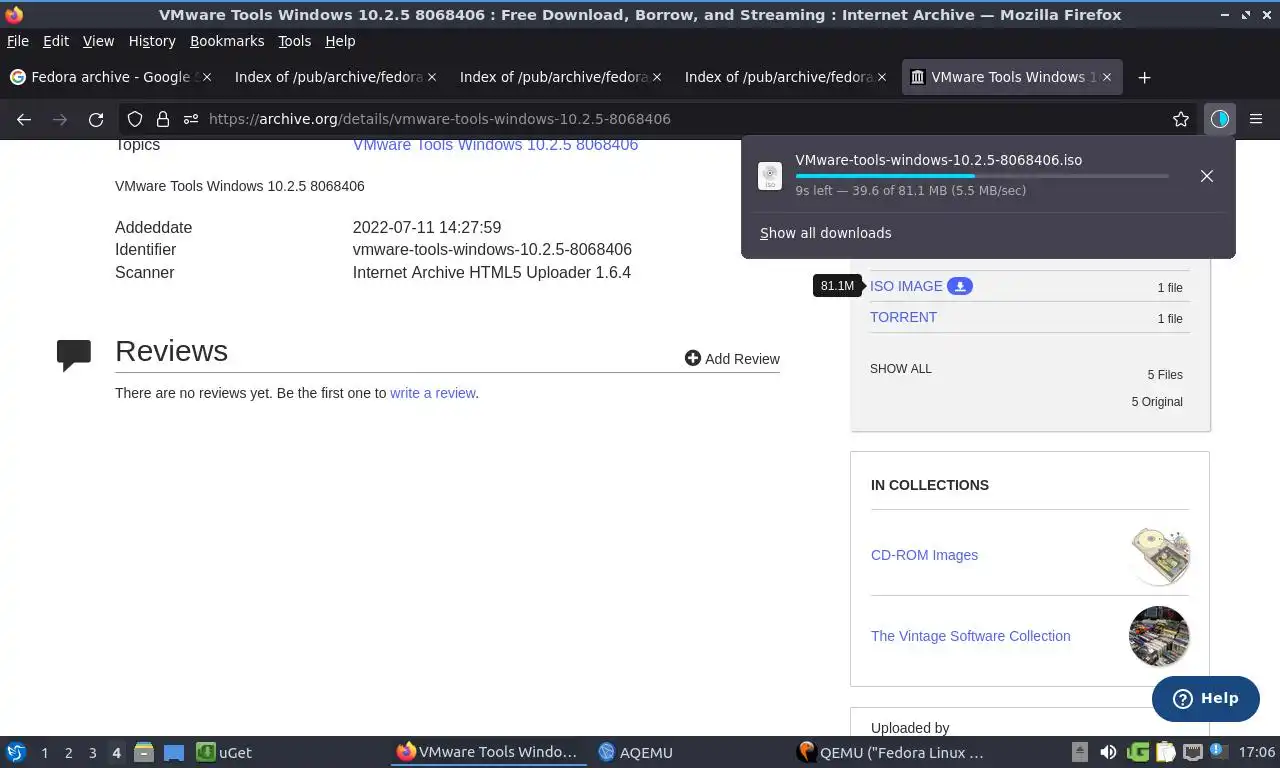Open the File menu

pyautogui.click(x=18, y=41)
